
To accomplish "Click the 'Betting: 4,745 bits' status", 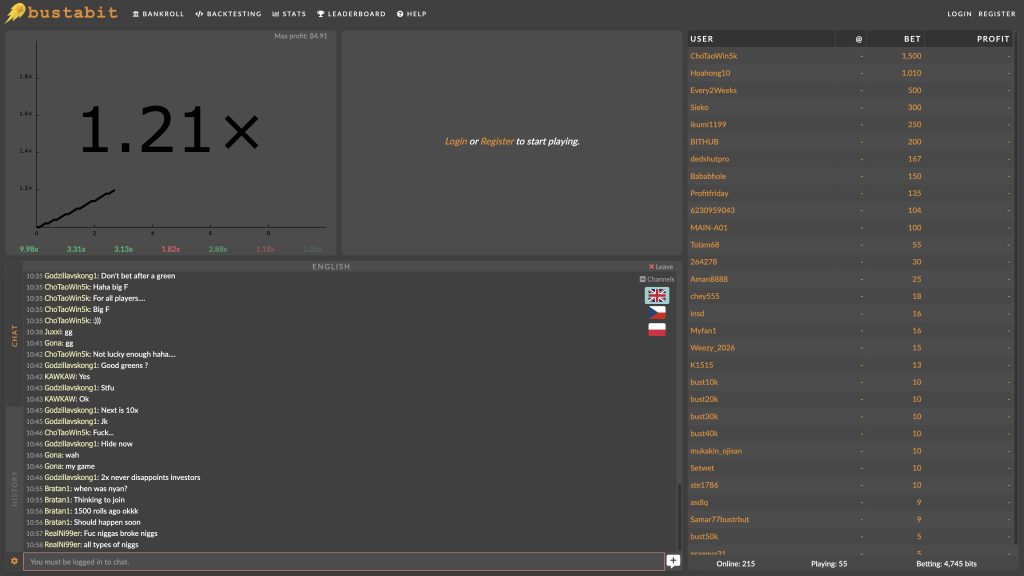I will click(946, 564).
